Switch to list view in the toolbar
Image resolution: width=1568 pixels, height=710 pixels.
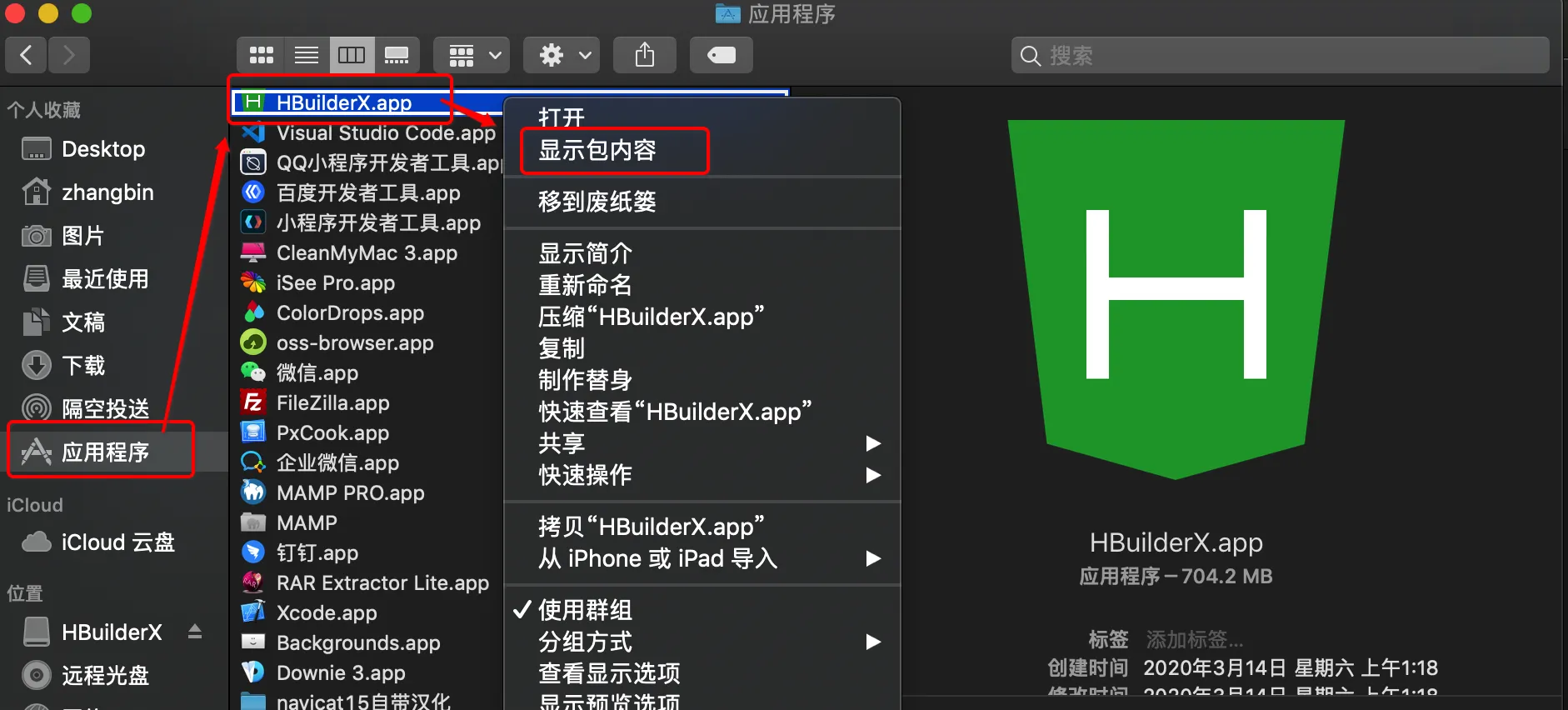(x=307, y=55)
